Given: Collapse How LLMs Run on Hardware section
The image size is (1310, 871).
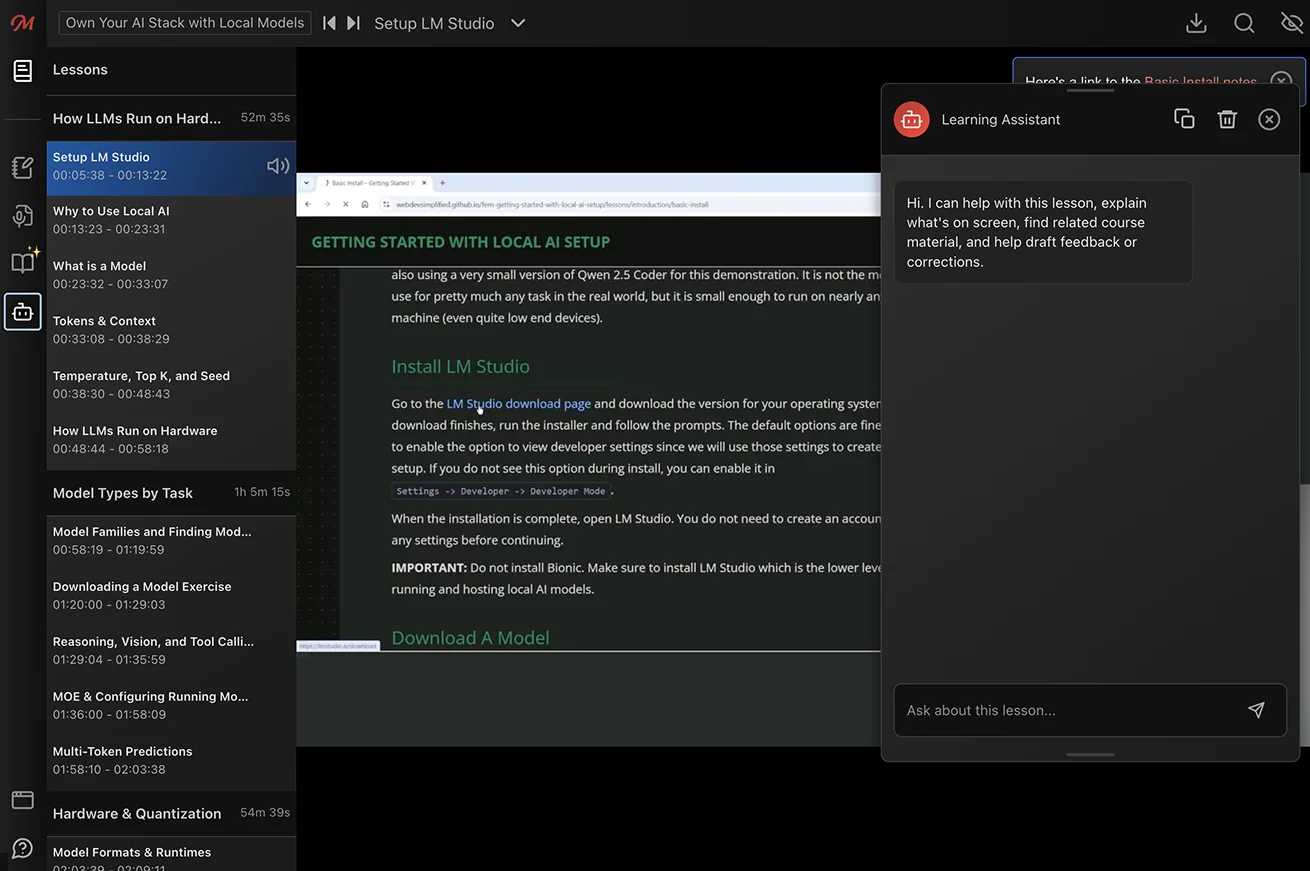Looking at the screenshot, I should pos(171,118).
